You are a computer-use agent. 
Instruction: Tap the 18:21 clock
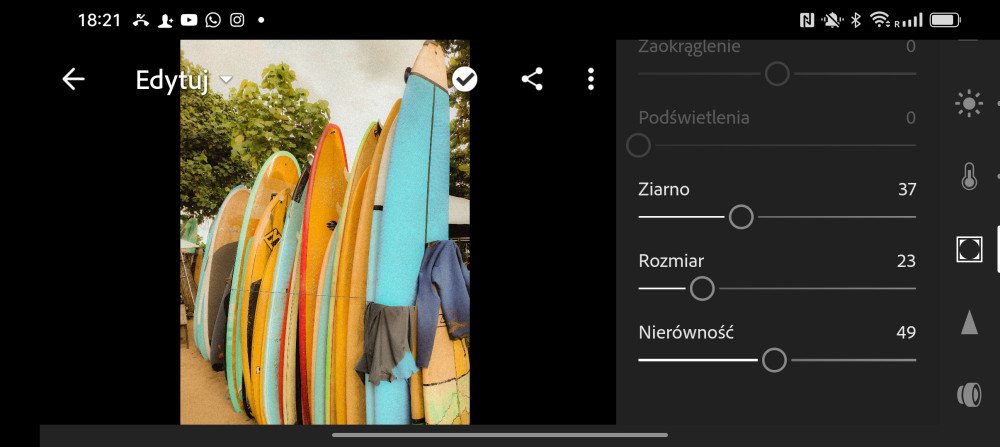[99, 20]
